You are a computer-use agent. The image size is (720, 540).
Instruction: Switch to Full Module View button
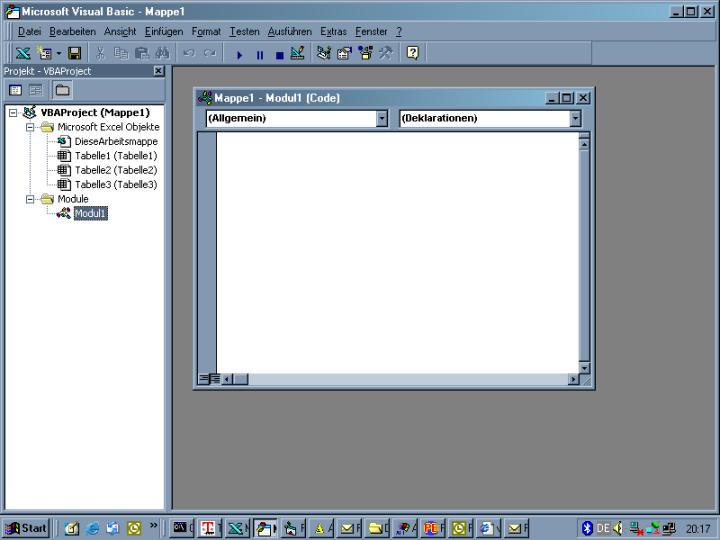coord(215,379)
